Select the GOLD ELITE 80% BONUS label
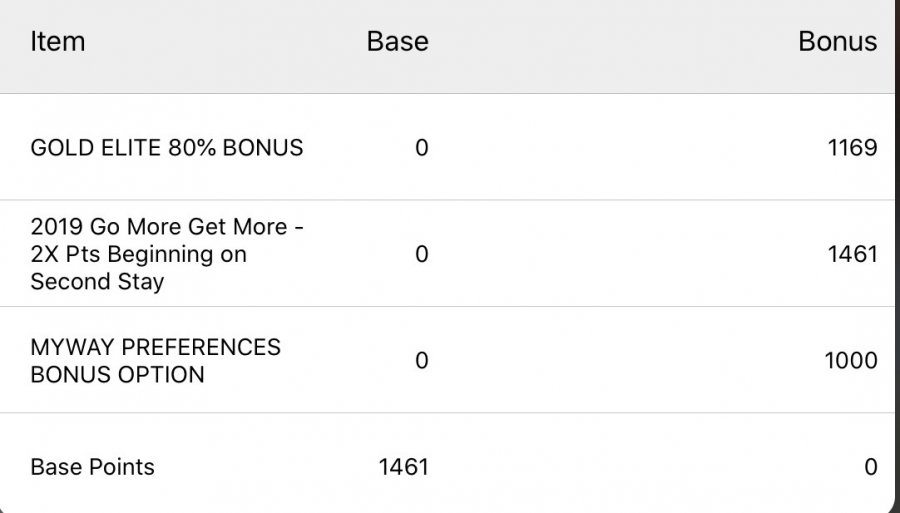Screen dimensions: 900x513 [x=167, y=148]
